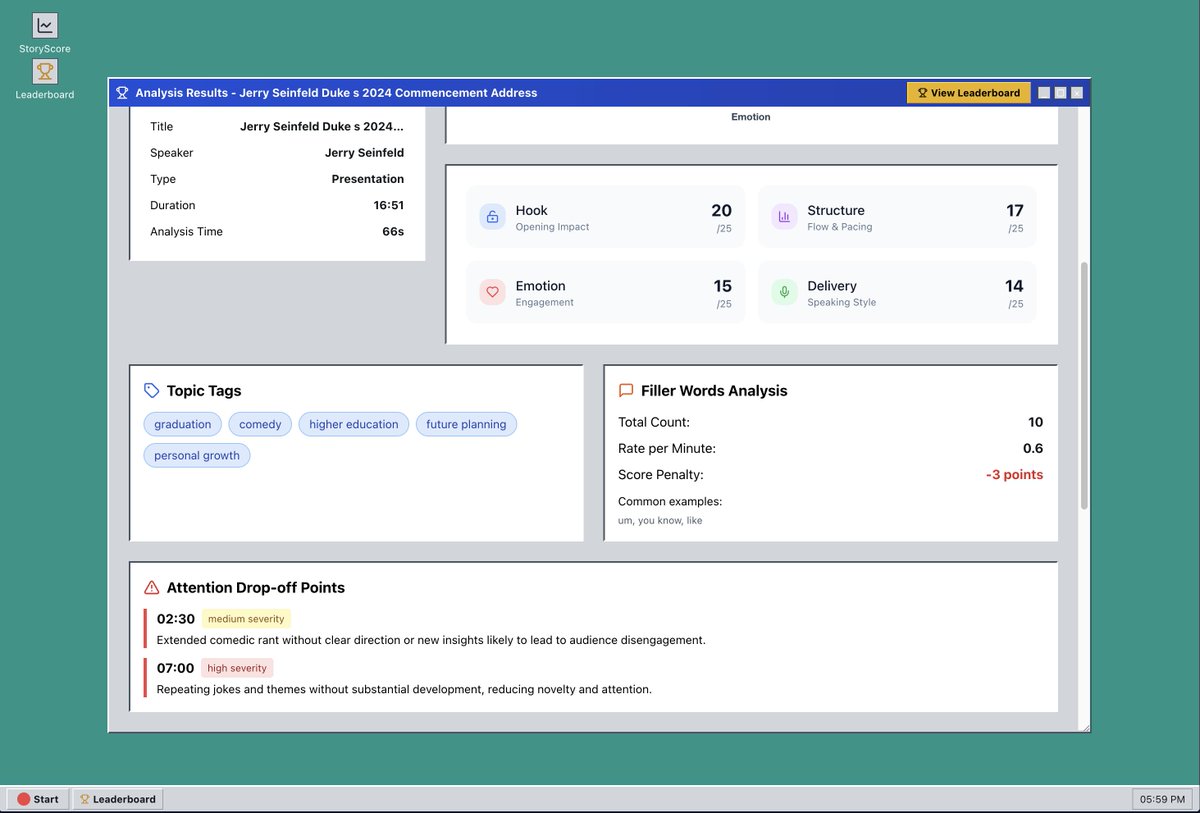Click the Topic Tags tag icon
Viewport: 1200px width, 813px height.
pos(152,391)
